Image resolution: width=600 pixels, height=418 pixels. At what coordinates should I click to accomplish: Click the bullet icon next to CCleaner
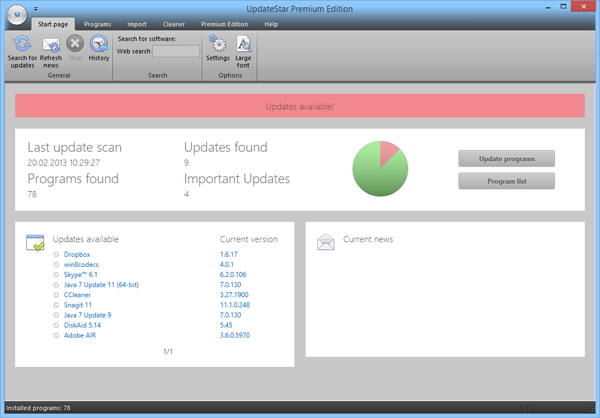(56, 295)
